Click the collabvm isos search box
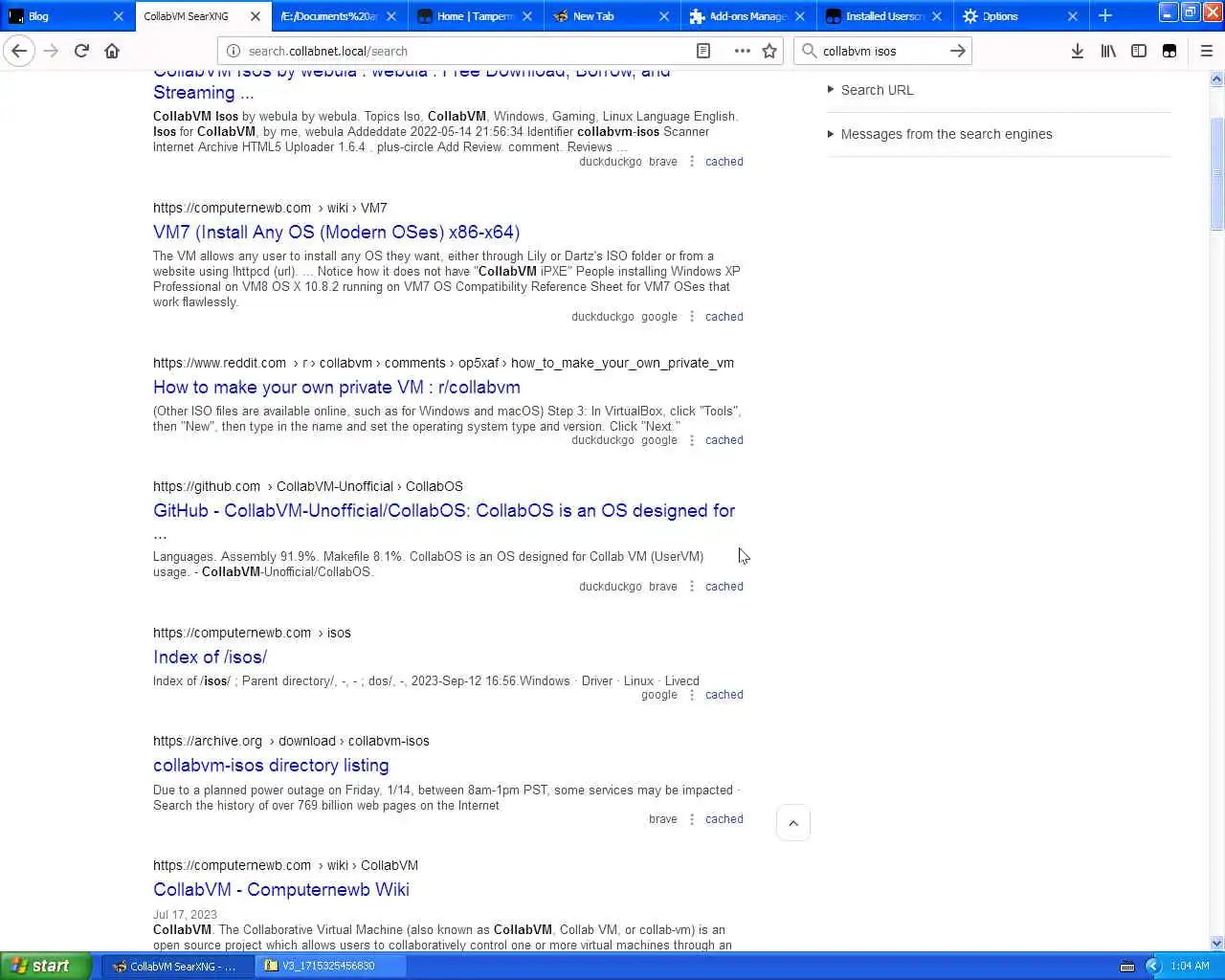This screenshot has width=1225, height=980. point(880,51)
